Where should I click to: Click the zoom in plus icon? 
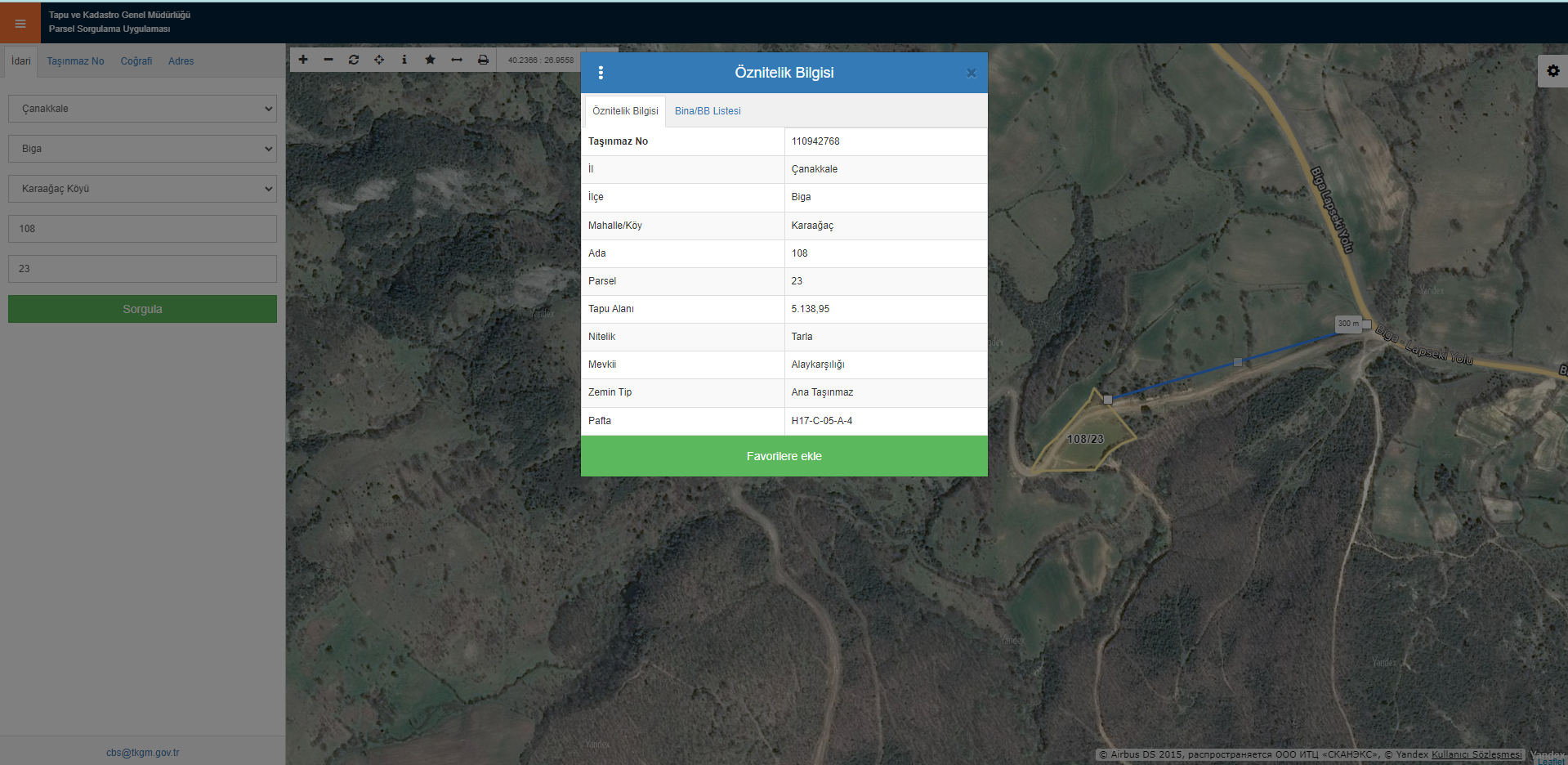click(303, 60)
